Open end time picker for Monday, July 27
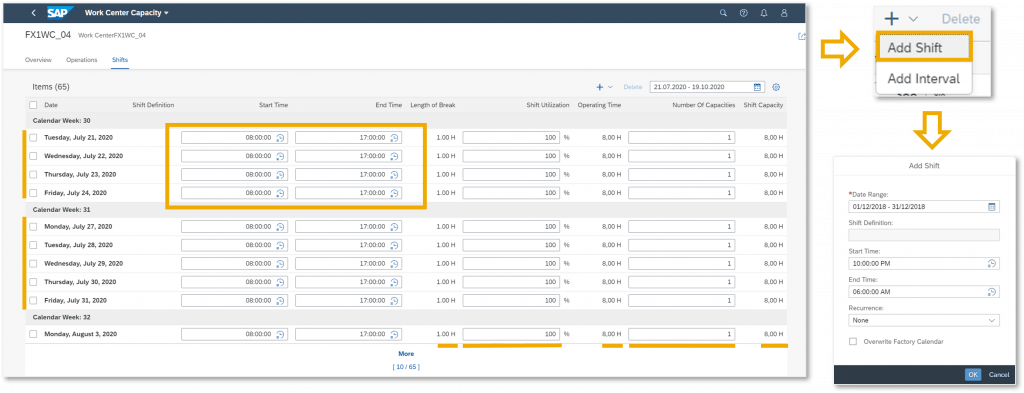1024x393 pixels. (x=394, y=227)
